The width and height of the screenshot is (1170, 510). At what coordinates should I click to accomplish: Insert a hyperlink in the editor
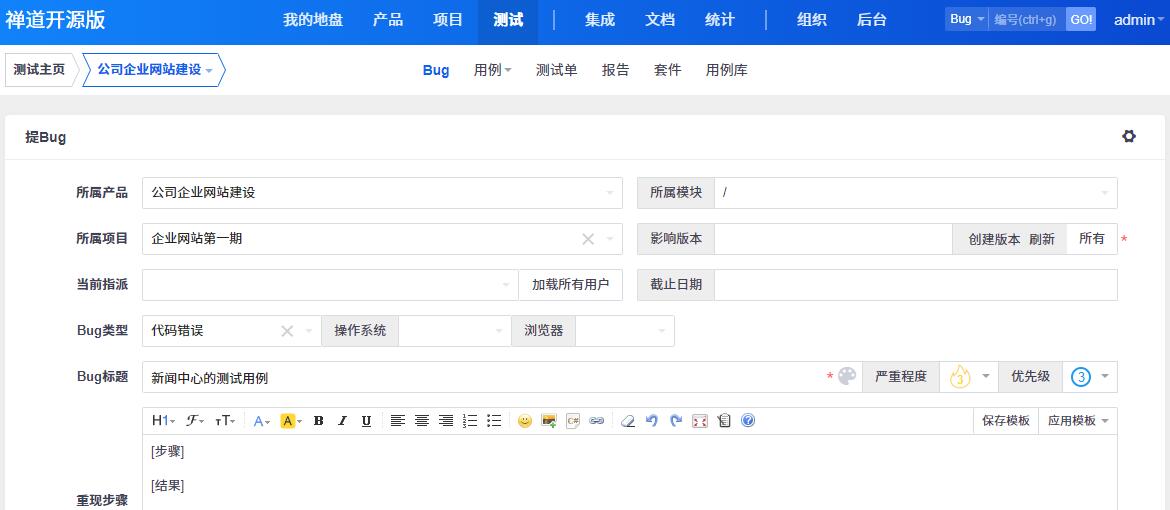point(596,421)
